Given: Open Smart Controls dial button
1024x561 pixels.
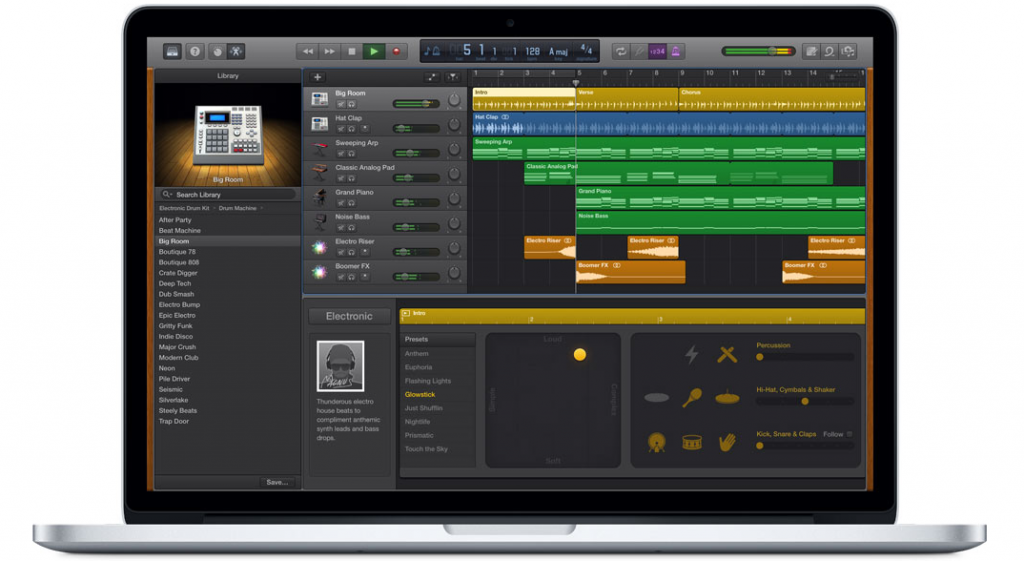Looking at the screenshot, I should (x=216, y=51).
